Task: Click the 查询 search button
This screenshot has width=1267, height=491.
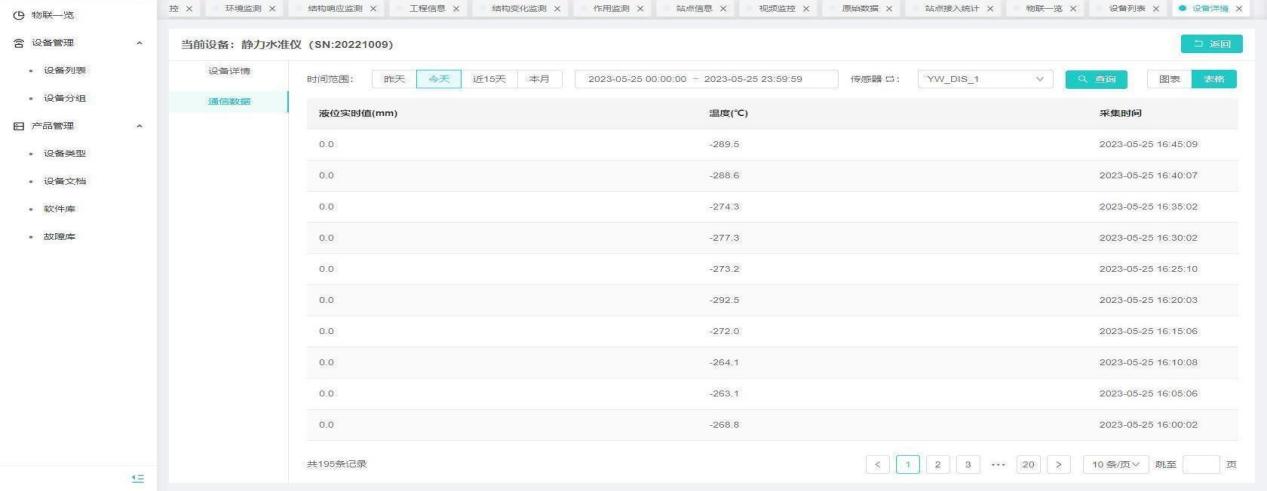Action: pyautogui.click(x=1097, y=79)
